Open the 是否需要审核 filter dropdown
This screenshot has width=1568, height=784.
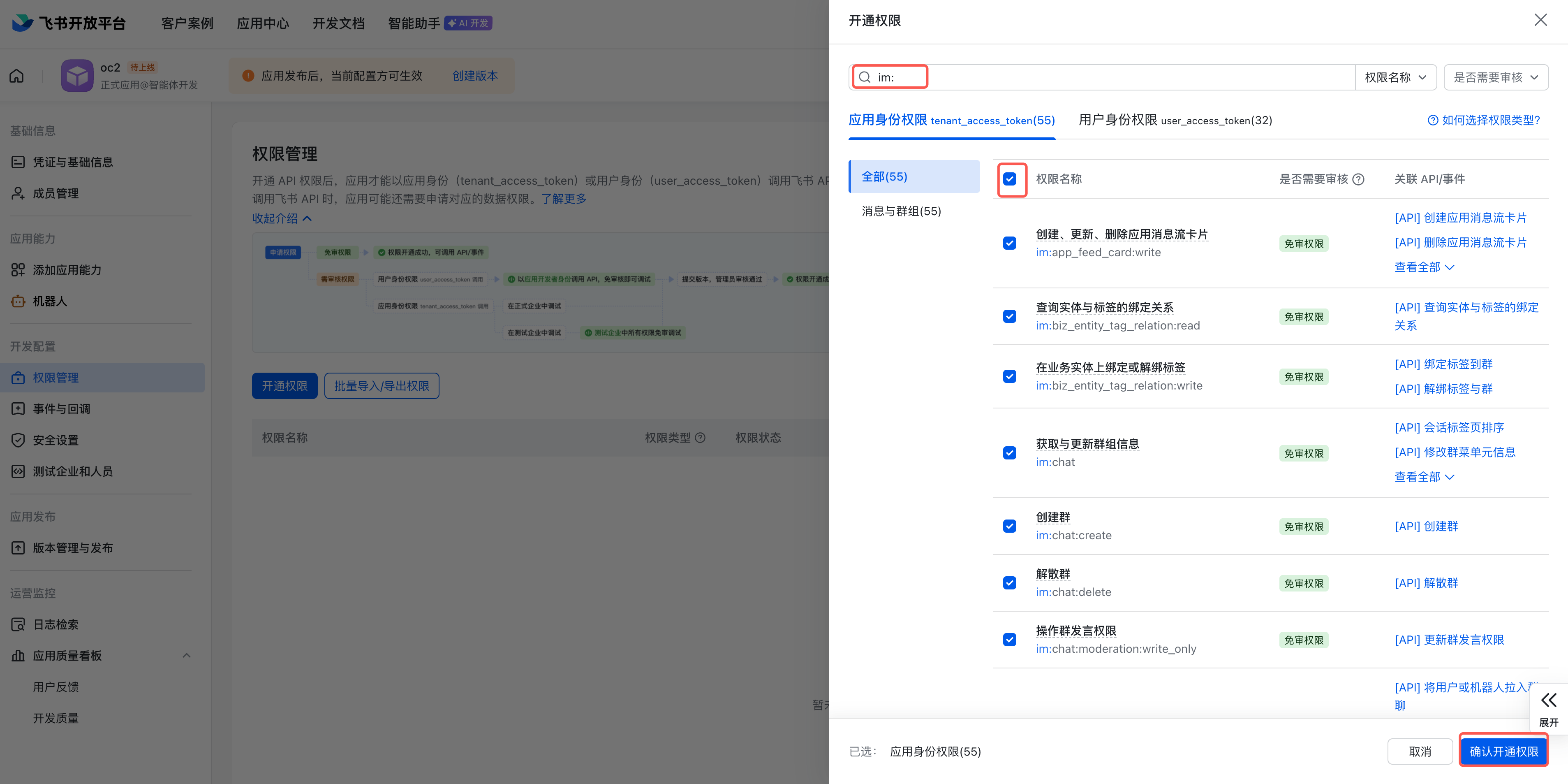(1495, 77)
